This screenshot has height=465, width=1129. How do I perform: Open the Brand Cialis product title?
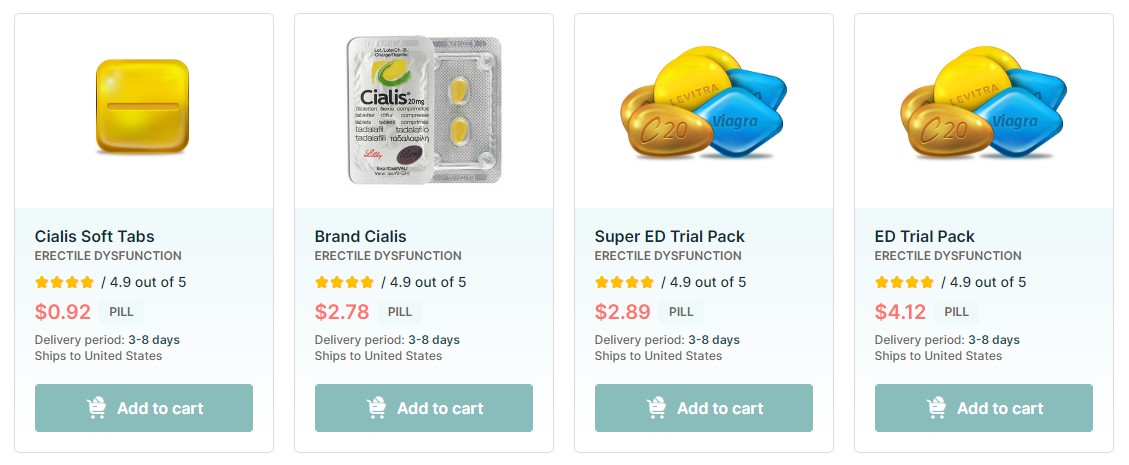[361, 236]
